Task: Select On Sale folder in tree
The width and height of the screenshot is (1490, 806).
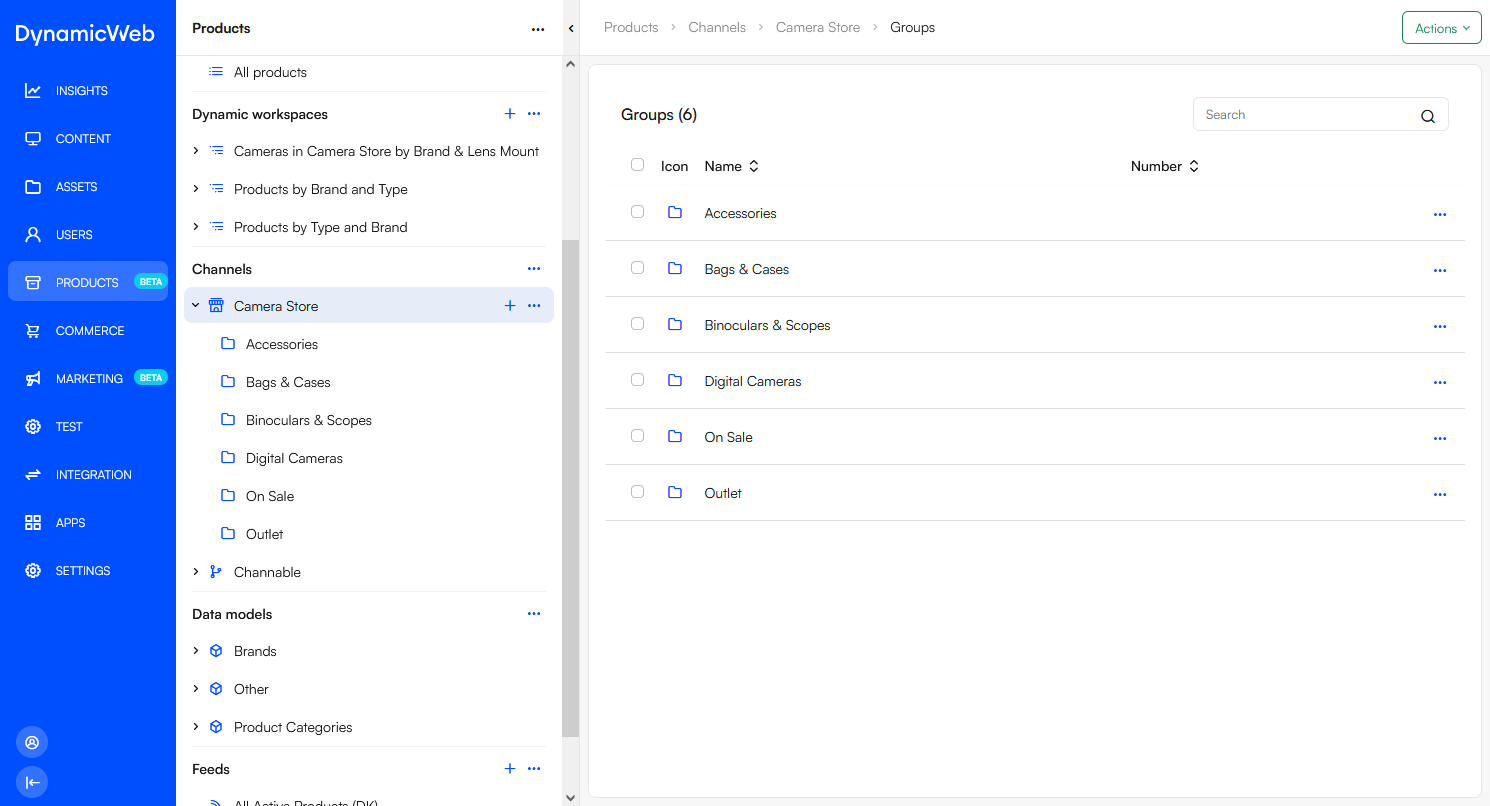Action: pos(270,496)
